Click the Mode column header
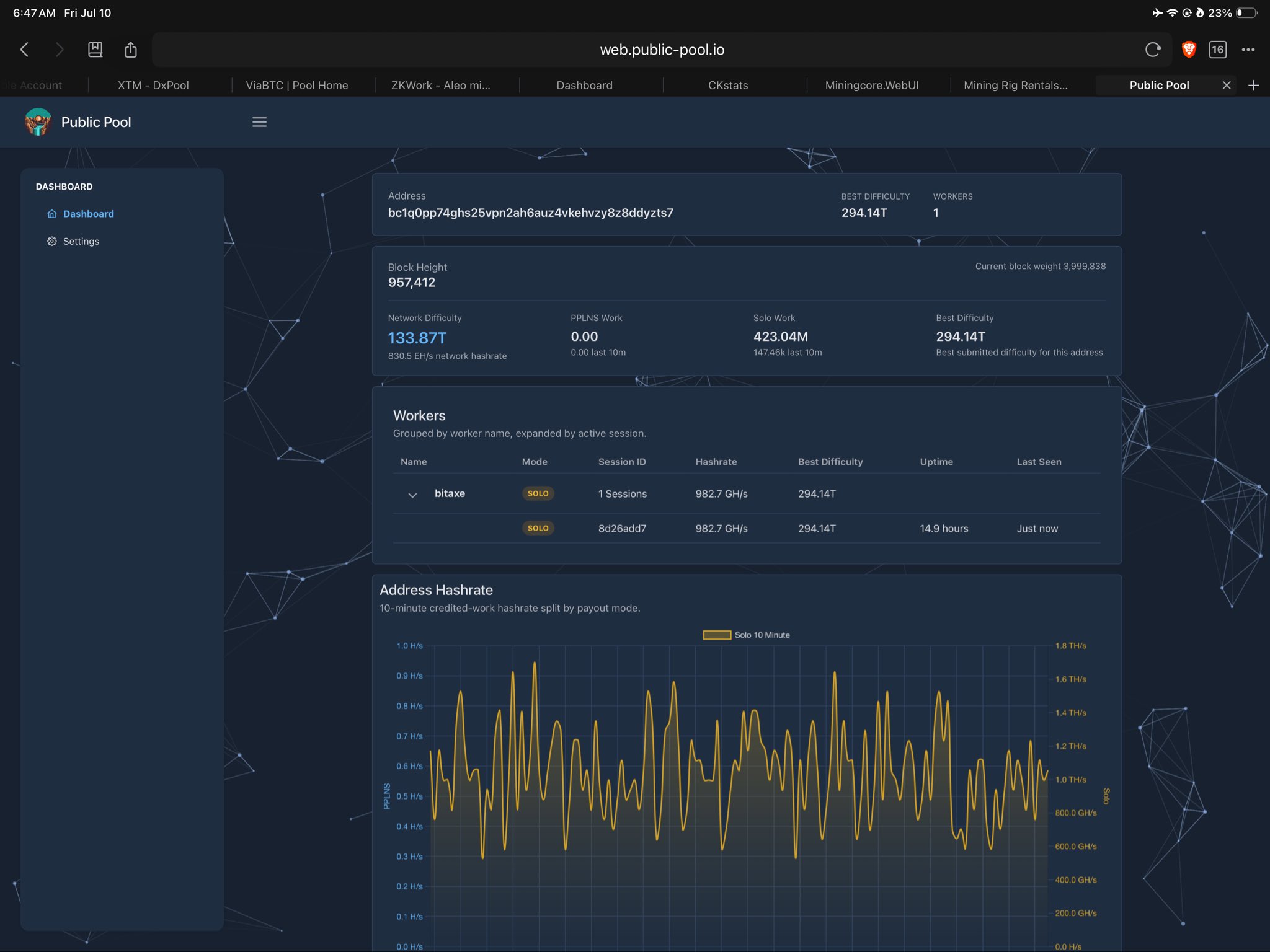The width and height of the screenshot is (1270, 952). coord(535,462)
